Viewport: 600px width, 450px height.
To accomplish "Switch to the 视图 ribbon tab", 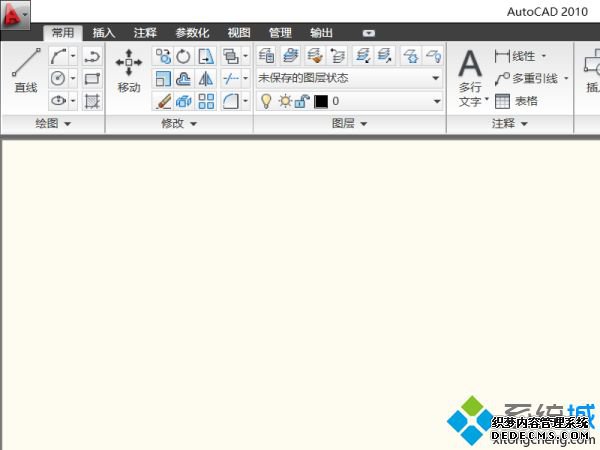I will coord(239,33).
